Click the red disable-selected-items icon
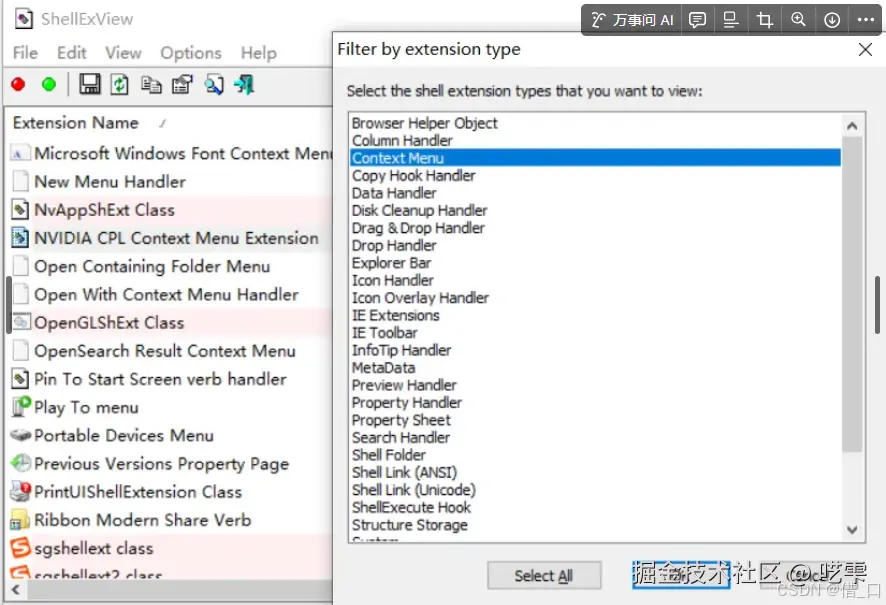The width and height of the screenshot is (886, 605). [x=18, y=85]
